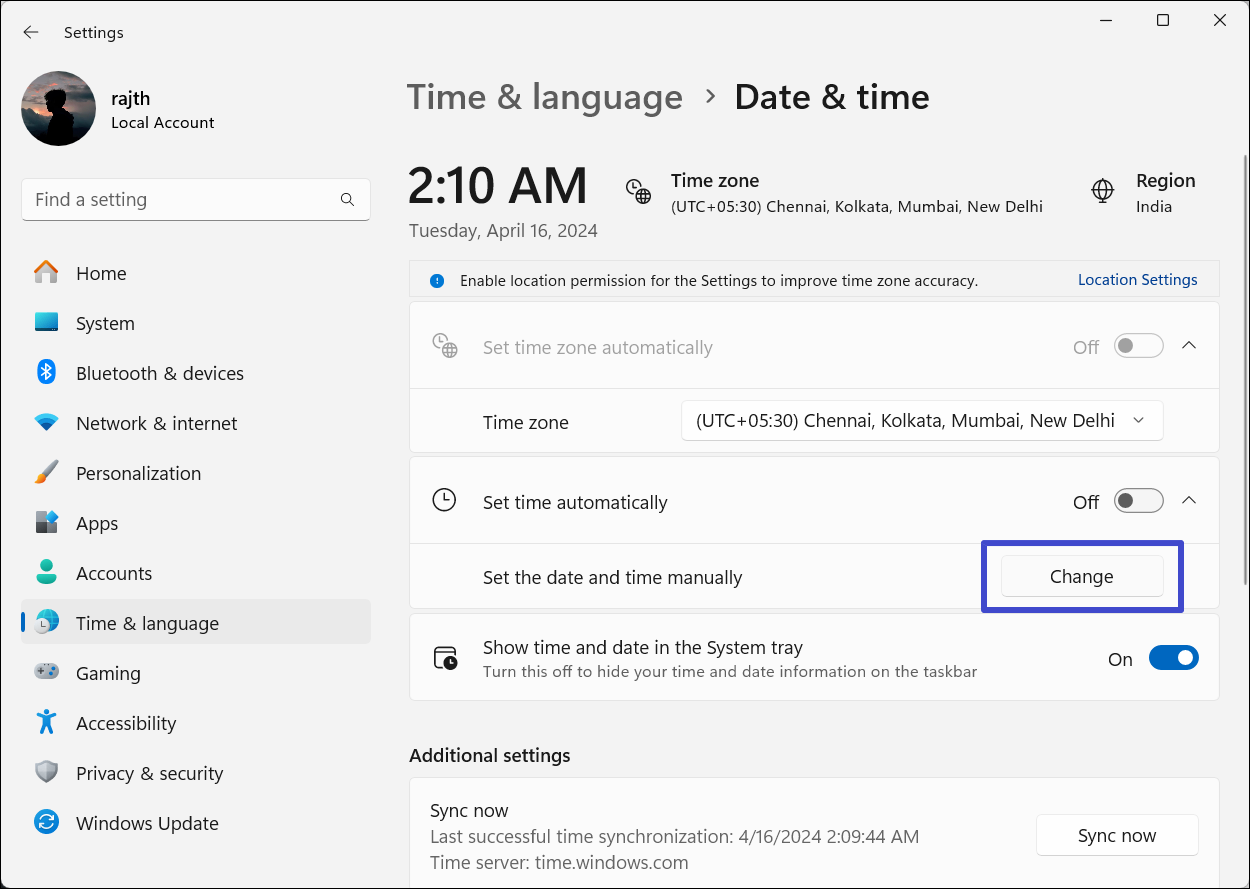This screenshot has height=889, width=1250.
Task: Enable Set time automatically toggle
Action: click(1139, 501)
